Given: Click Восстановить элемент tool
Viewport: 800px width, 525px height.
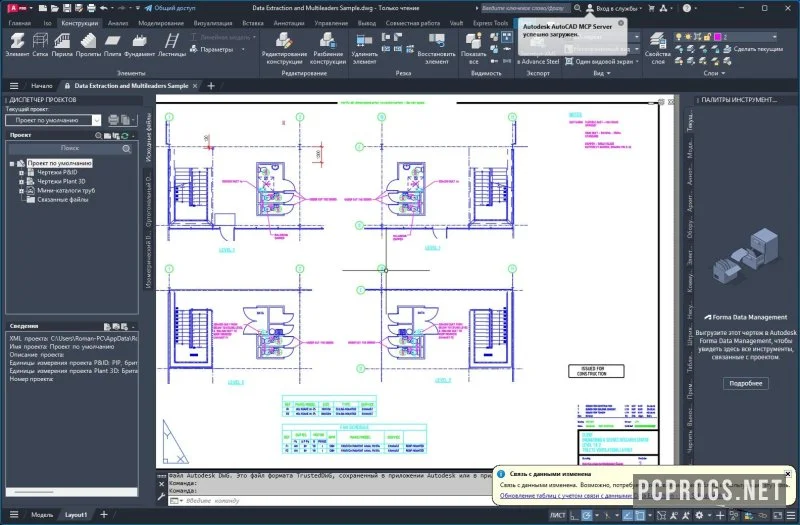Looking at the screenshot, I should [x=436, y=48].
